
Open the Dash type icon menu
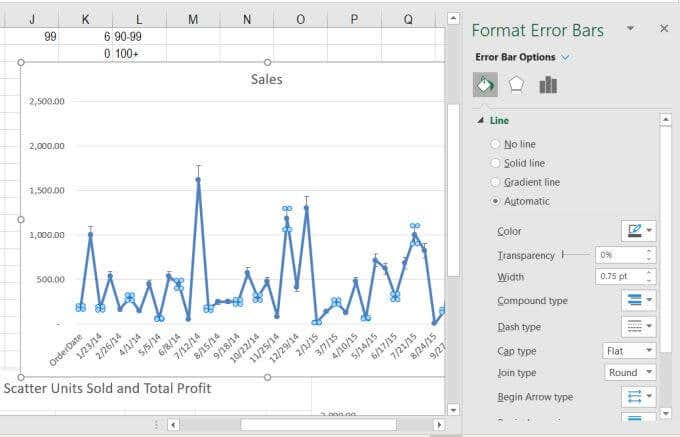638,325
